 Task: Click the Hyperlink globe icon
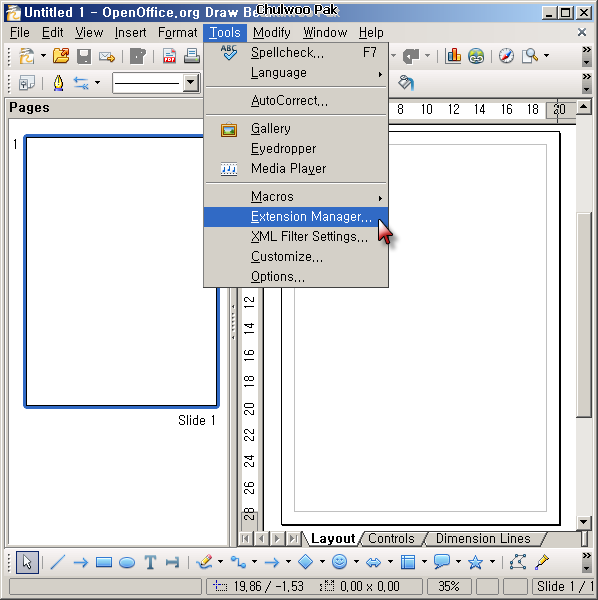(x=476, y=56)
